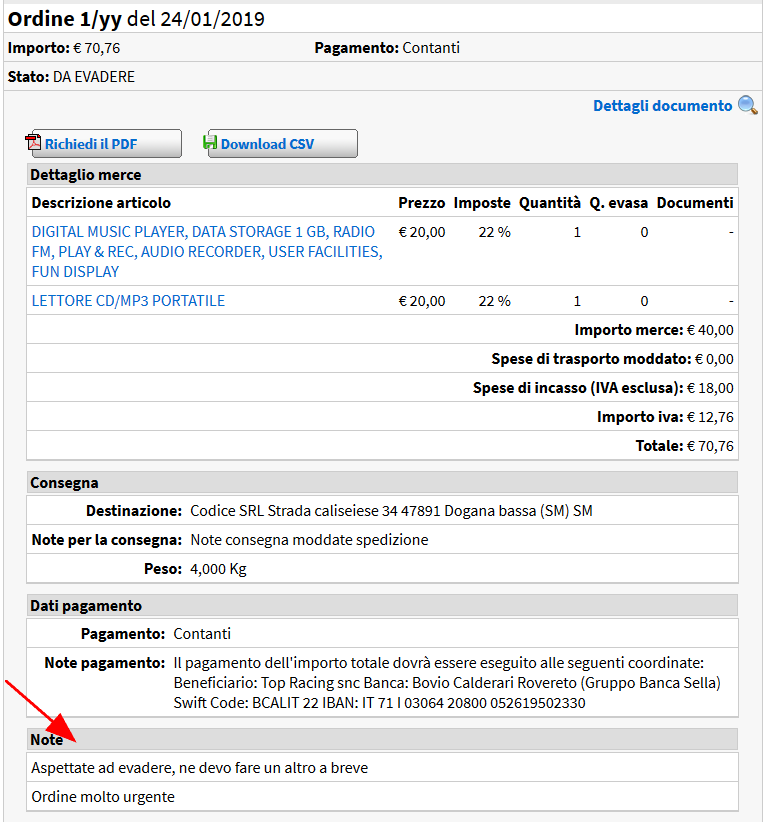Click the Peso value 4,000 Kg
The image size is (772, 822).
pyautogui.click(x=218, y=569)
